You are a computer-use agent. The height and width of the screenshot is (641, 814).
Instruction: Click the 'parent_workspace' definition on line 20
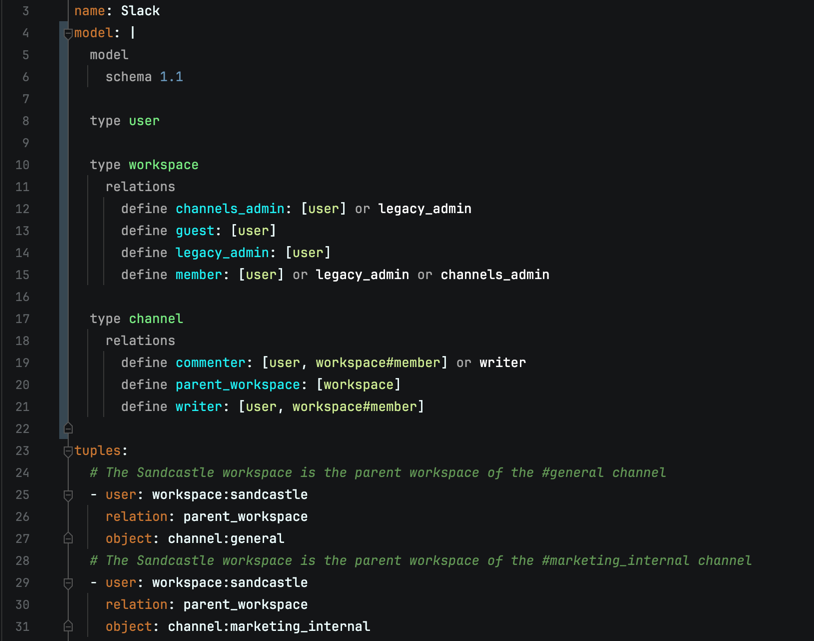click(x=238, y=385)
